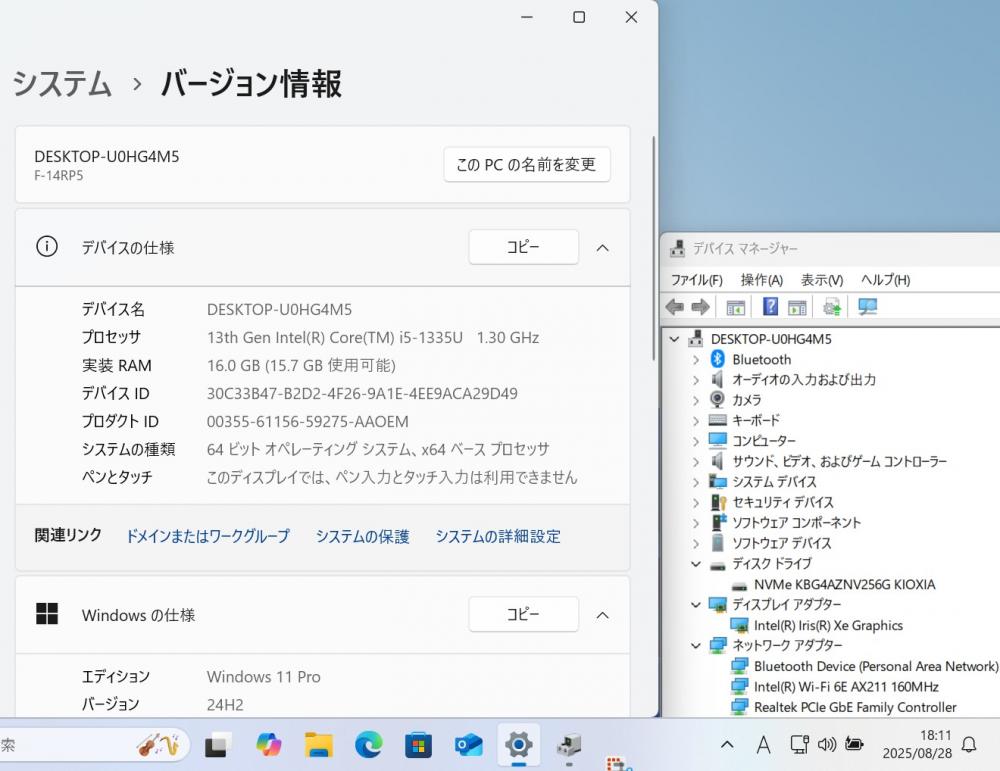Open notifications with the bell icon
1000x771 pixels.
tap(969, 744)
